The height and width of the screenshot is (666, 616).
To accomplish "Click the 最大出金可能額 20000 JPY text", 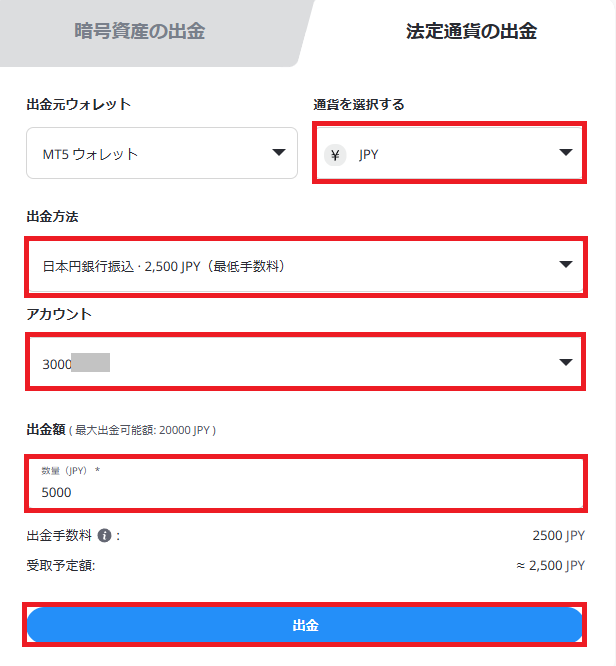I will pyautogui.click(x=142, y=430).
